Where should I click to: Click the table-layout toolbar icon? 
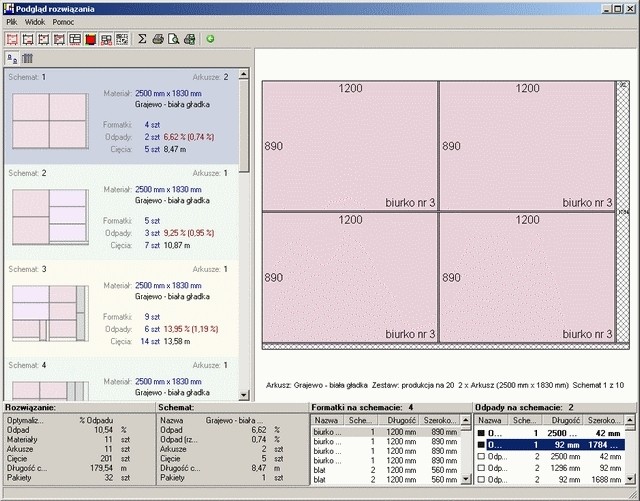click(75, 39)
